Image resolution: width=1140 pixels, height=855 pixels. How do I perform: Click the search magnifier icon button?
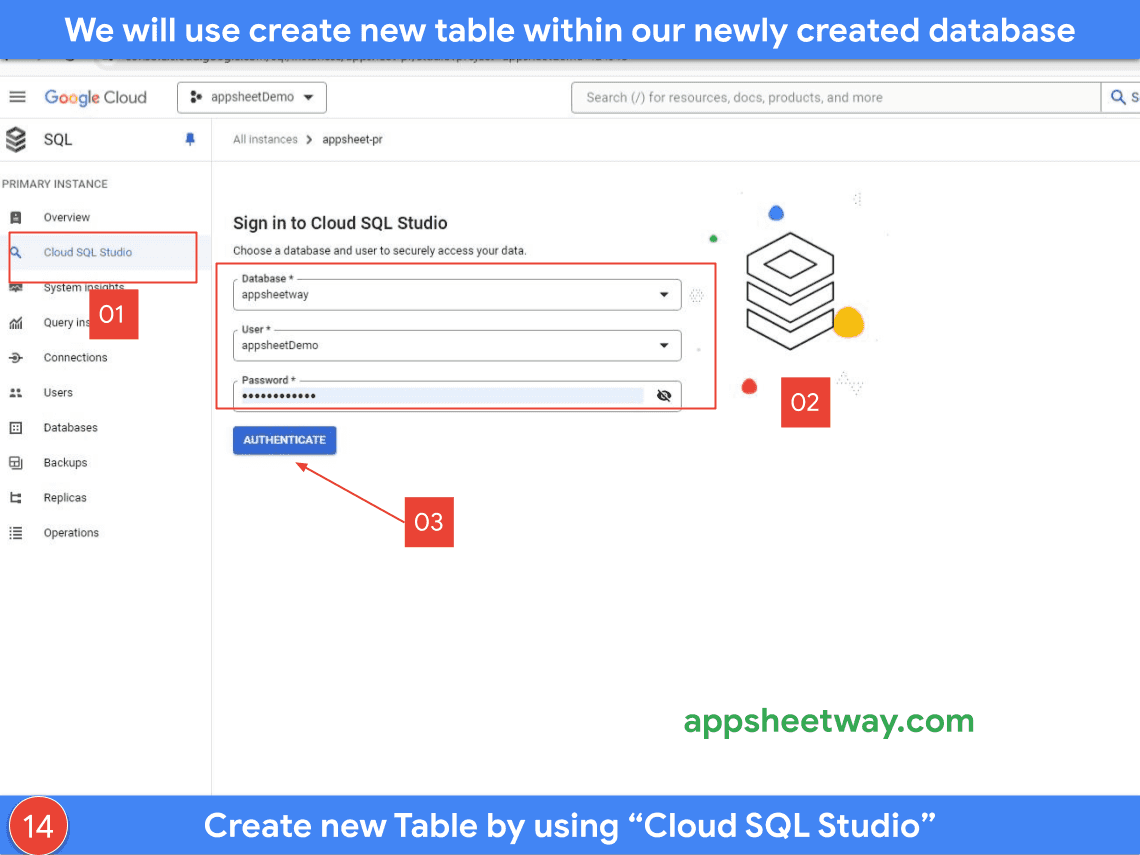1119,97
